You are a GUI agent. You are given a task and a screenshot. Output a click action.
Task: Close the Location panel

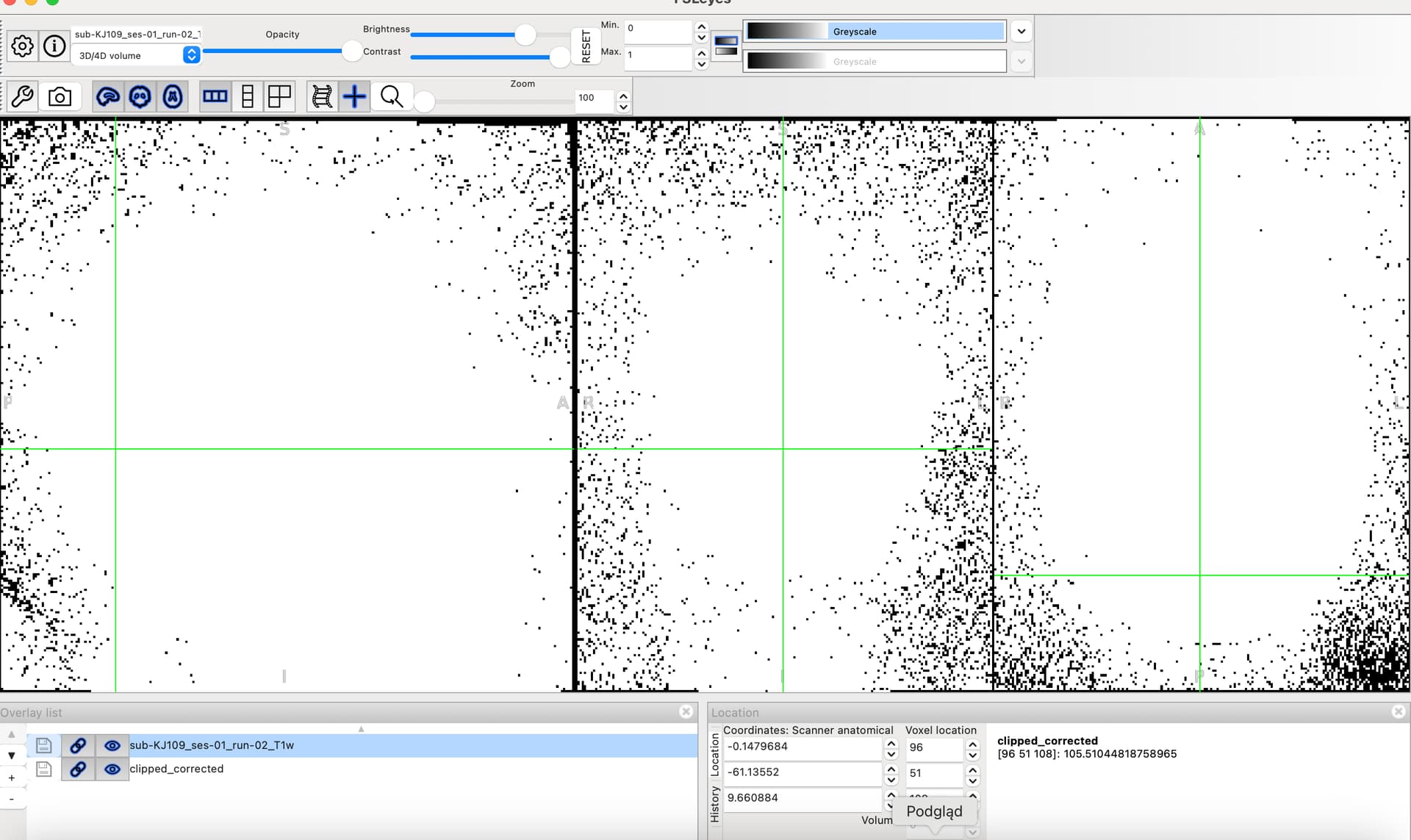tap(1398, 711)
